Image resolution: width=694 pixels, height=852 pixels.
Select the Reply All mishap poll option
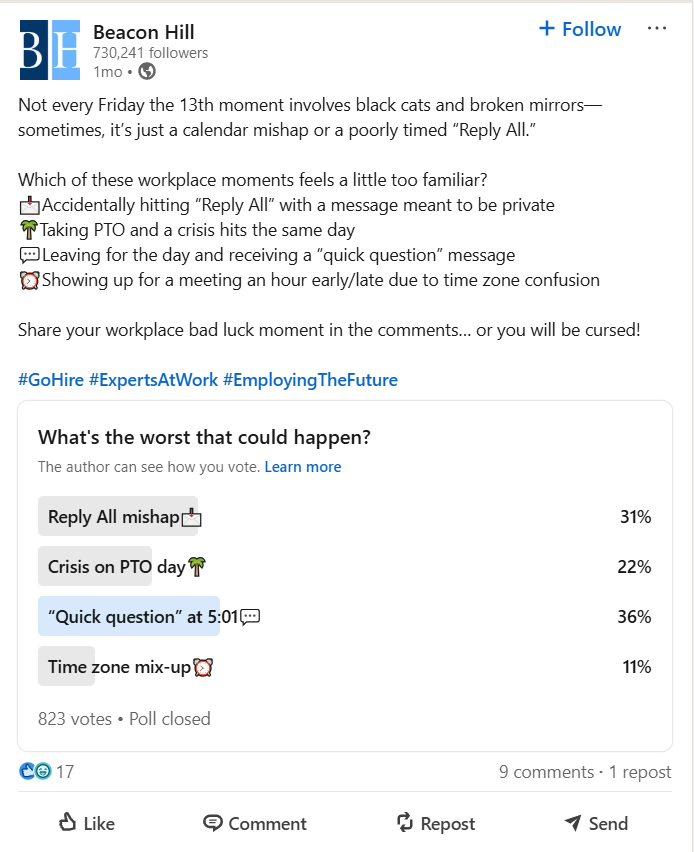(x=345, y=516)
